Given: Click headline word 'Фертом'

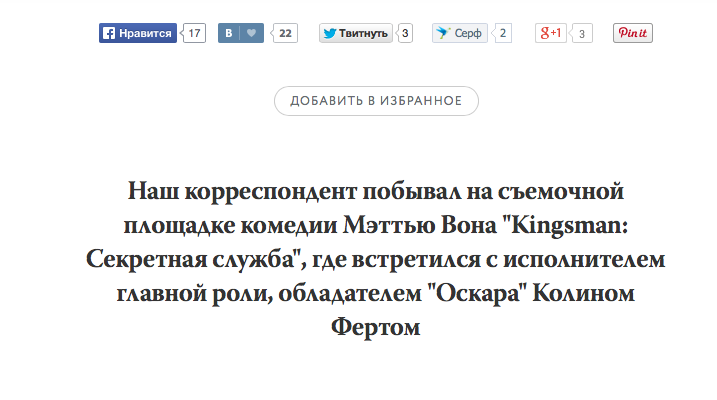Looking at the screenshot, I should (x=375, y=327).
